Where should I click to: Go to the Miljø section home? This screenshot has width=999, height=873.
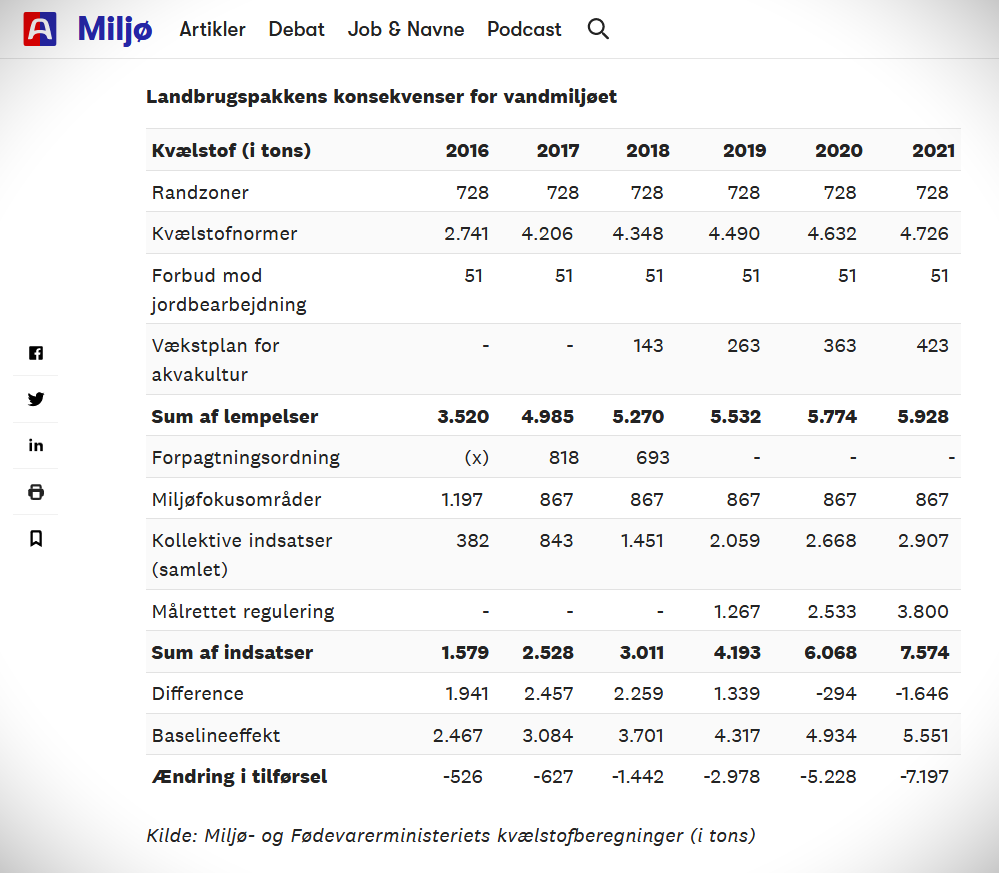(x=115, y=29)
